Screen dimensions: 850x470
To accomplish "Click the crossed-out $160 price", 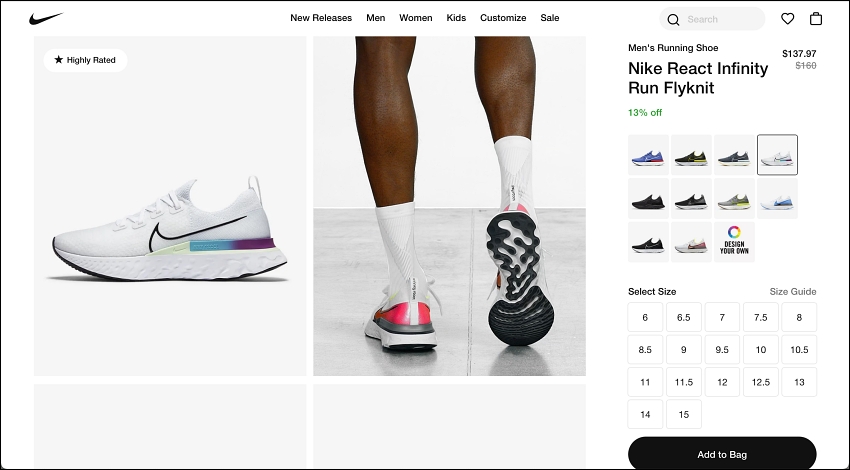I will coord(806,66).
